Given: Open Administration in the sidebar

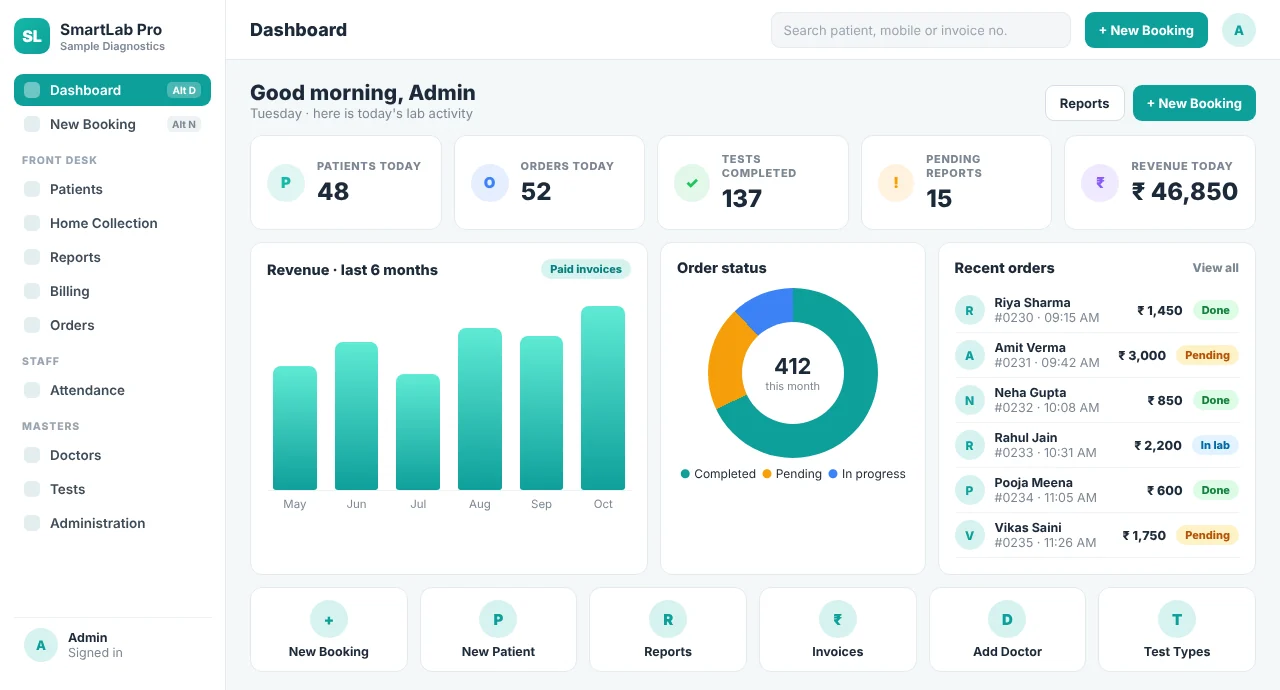Looking at the screenshot, I should coord(112,523).
